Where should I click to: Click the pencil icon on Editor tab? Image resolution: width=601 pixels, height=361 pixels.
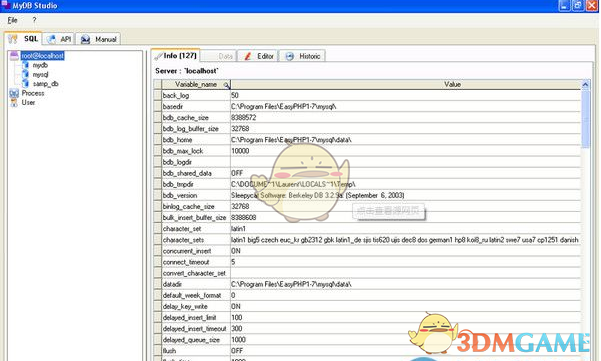click(248, 56)
